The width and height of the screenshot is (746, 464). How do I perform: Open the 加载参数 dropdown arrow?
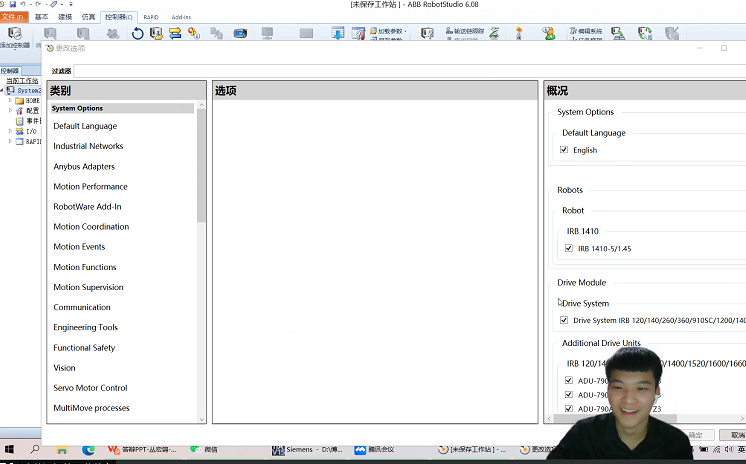[x=405, y=31]
